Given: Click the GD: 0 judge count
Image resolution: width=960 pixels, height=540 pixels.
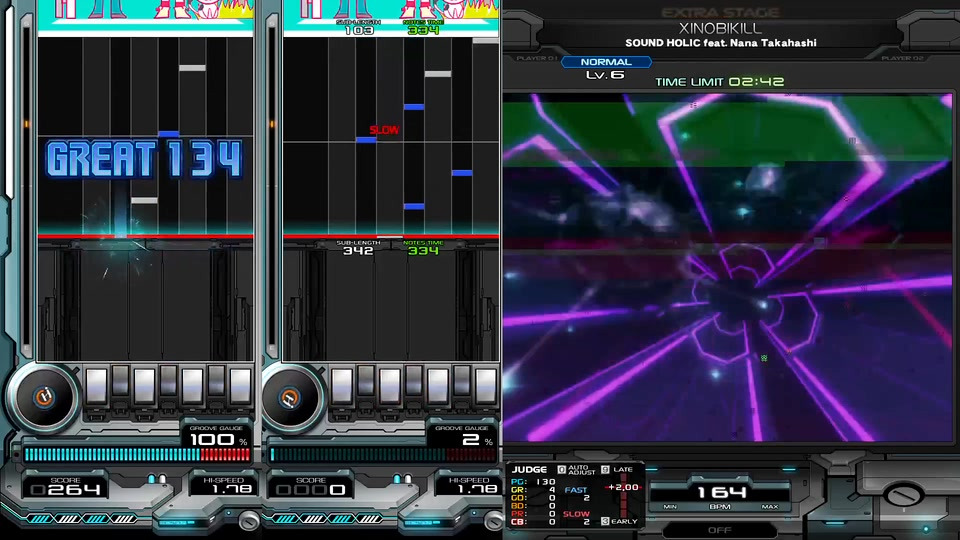Looking at the screenshot, I should (533, 498).
